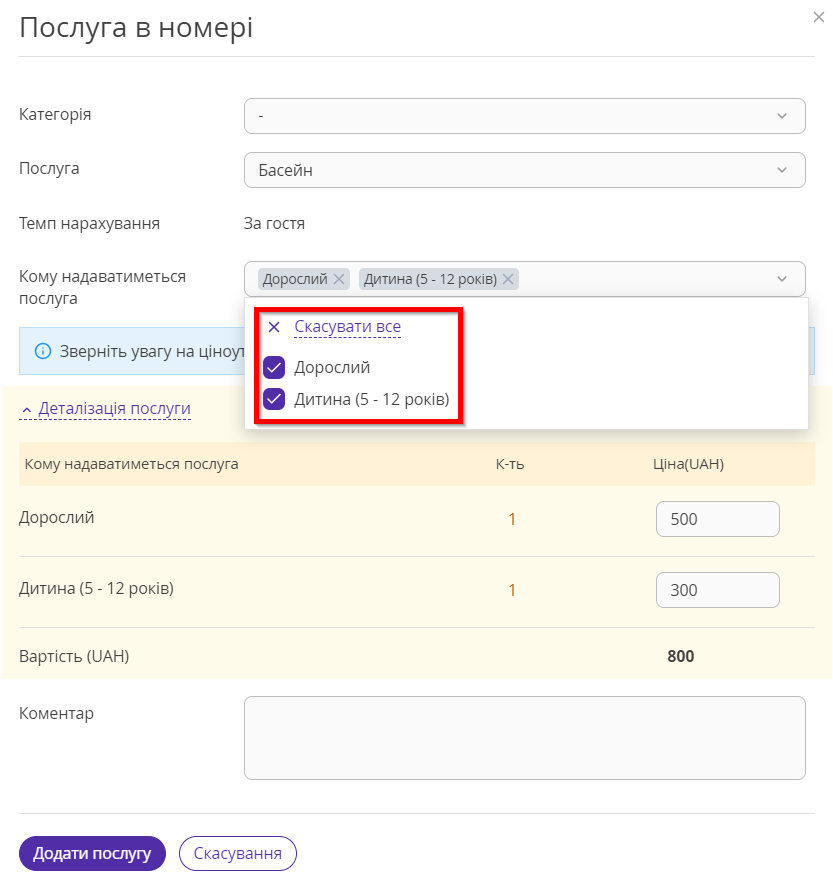Click the К-ть column header
Image resolution: width=833 pixels, height=890 pixels.
[x=510, y=464]
